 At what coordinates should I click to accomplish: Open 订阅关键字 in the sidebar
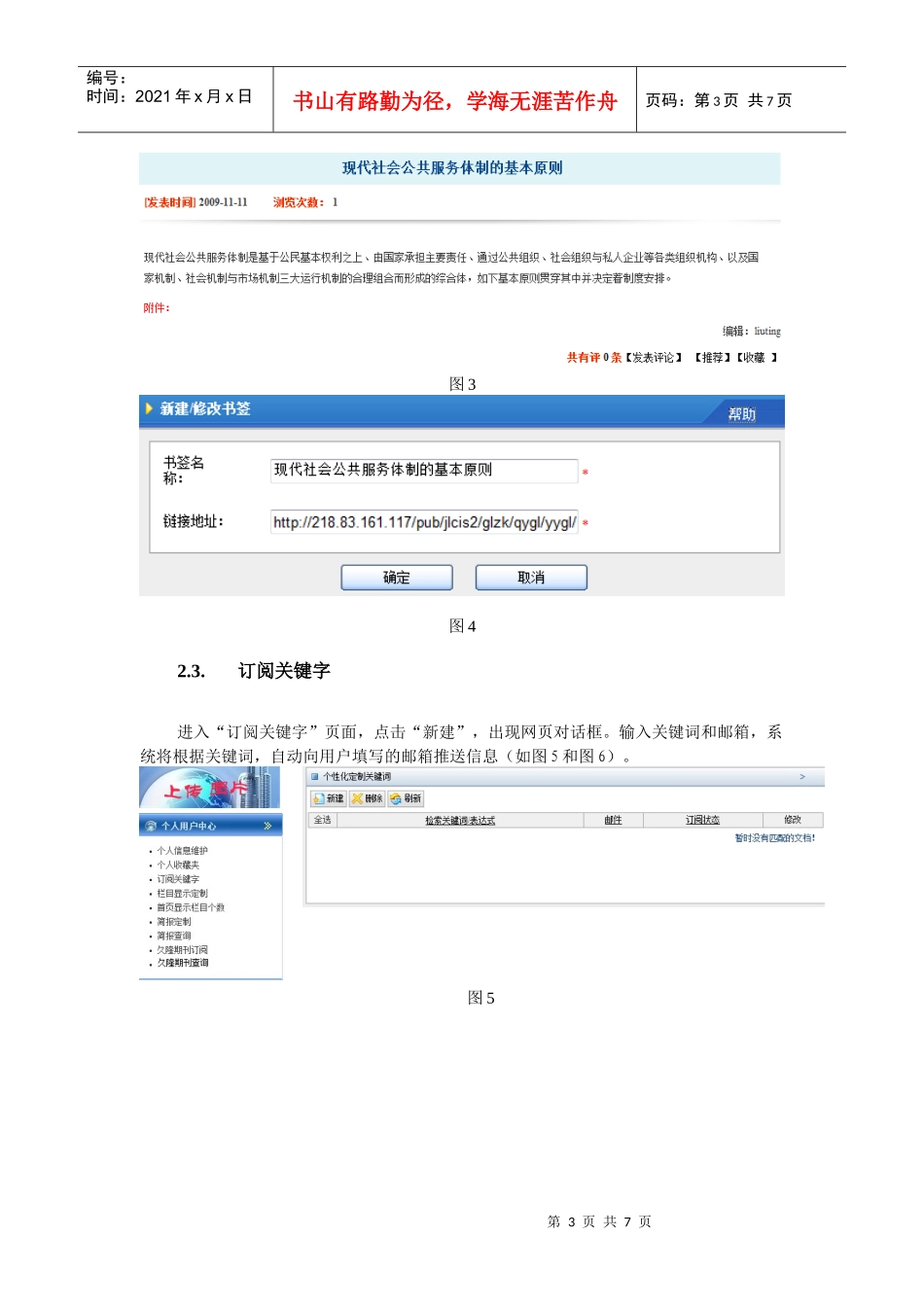(x=178, y=879)
